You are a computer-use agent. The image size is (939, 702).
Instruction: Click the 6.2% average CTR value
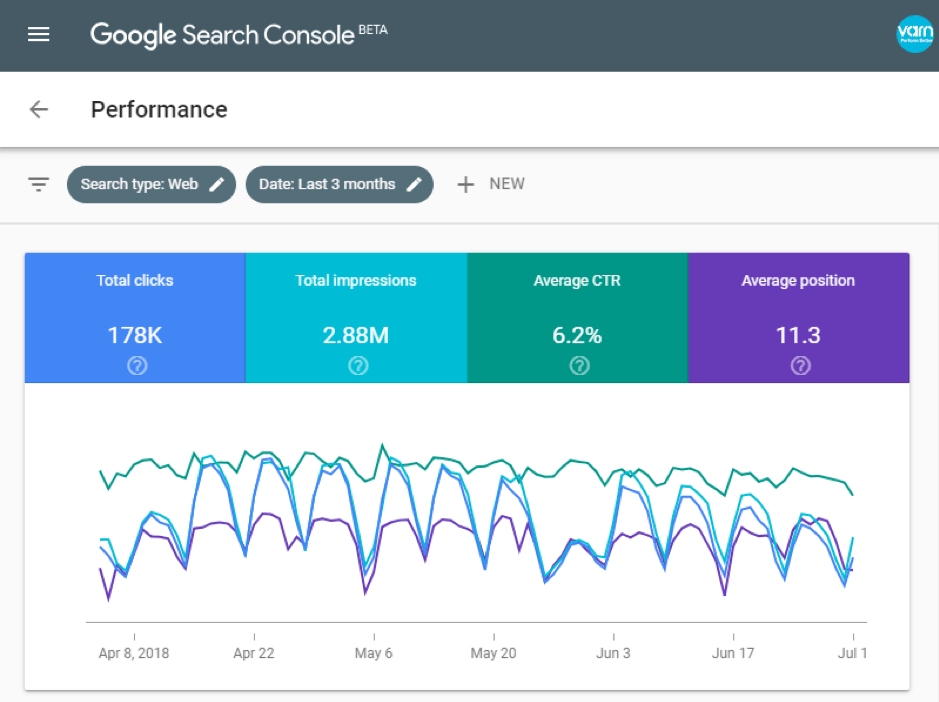coord(577,335)
